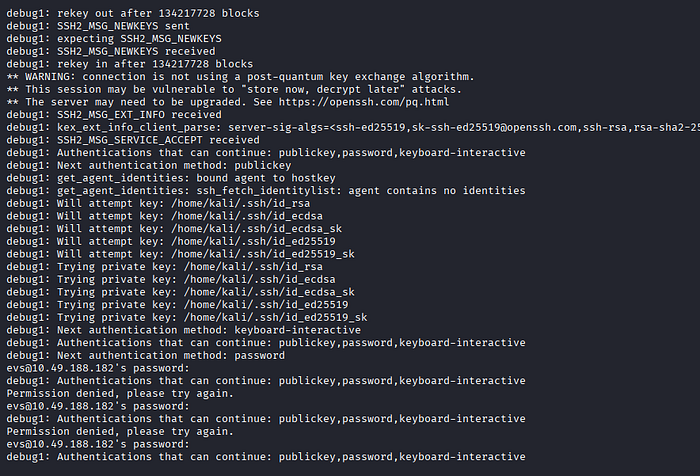Click the 'expecting SSH2_MSG_NEWKEYS' line

click(x=114, y=39)
